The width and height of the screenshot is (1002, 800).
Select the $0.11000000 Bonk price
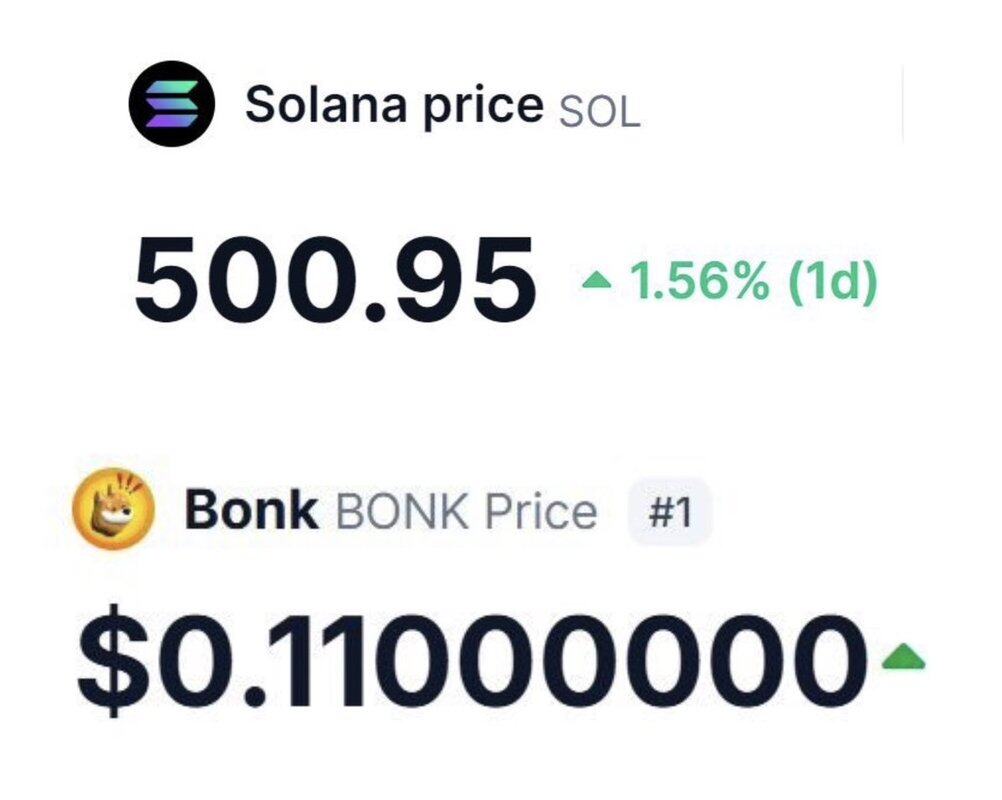472,658
